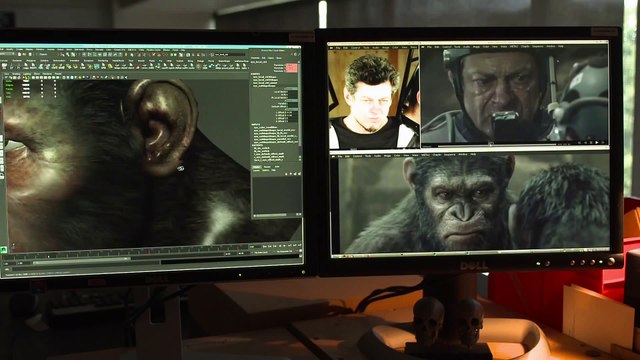The width and height of the screenshot is (640, 360).
Task: Open the Shading menu in Maya's viewport panel
Action: [16, 74]
